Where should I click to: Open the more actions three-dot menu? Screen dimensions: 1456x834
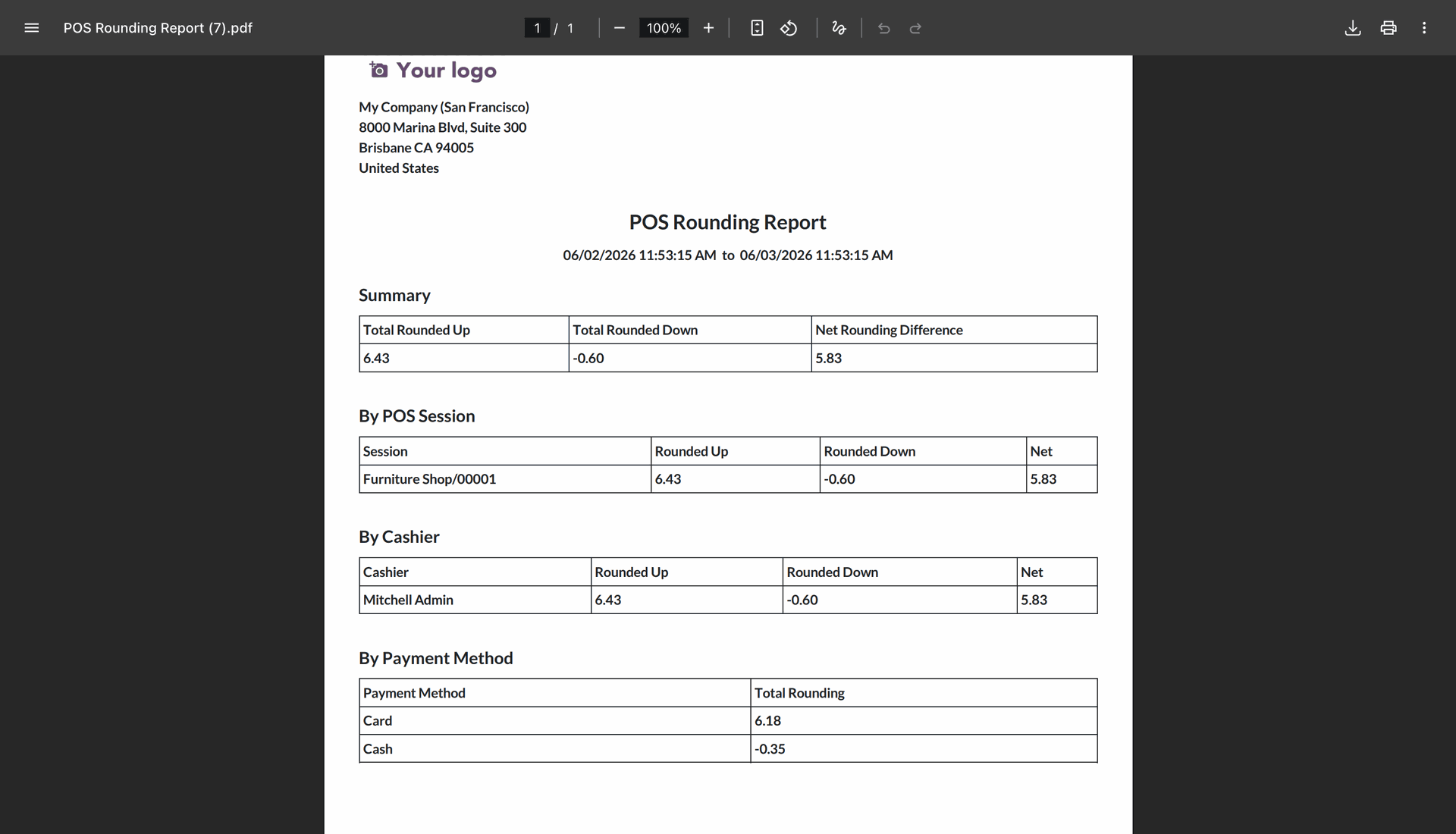pos(1424,28)
